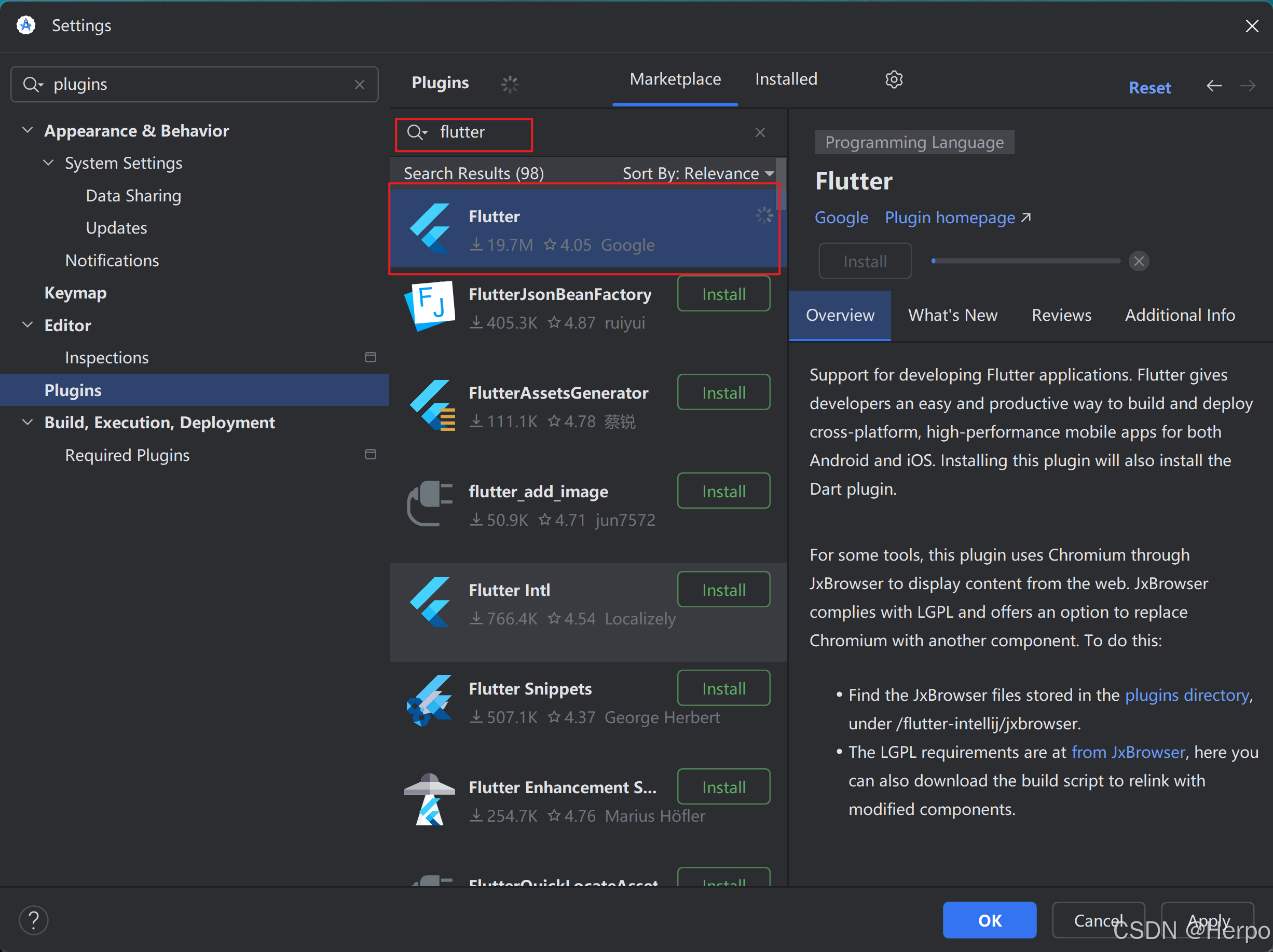1273x952 pixels.
Task: Click the marketplace search magnifier options icon
Action: point(417,132)
